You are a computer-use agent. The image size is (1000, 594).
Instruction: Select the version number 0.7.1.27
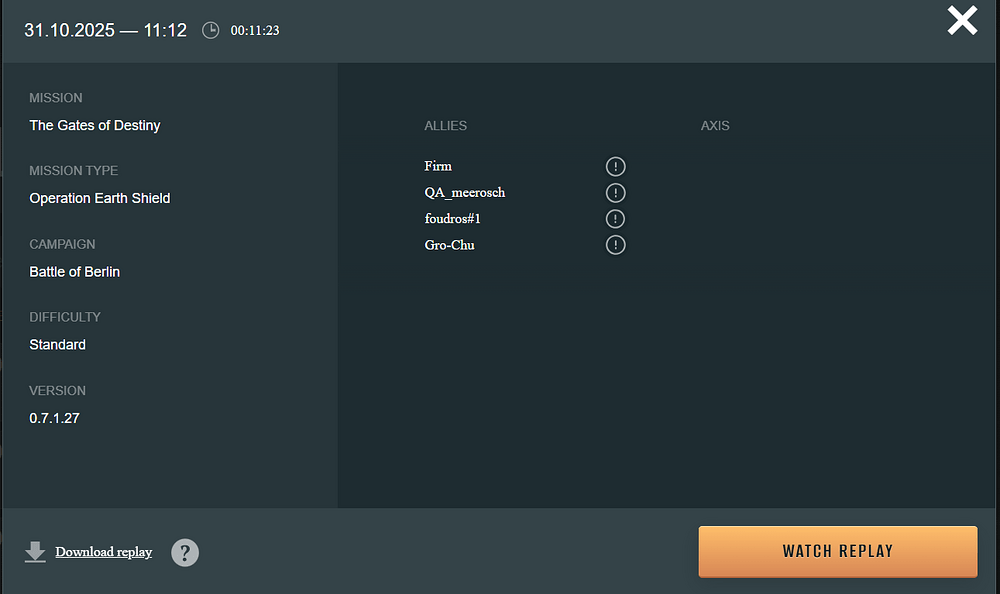(x=54, y=418)
